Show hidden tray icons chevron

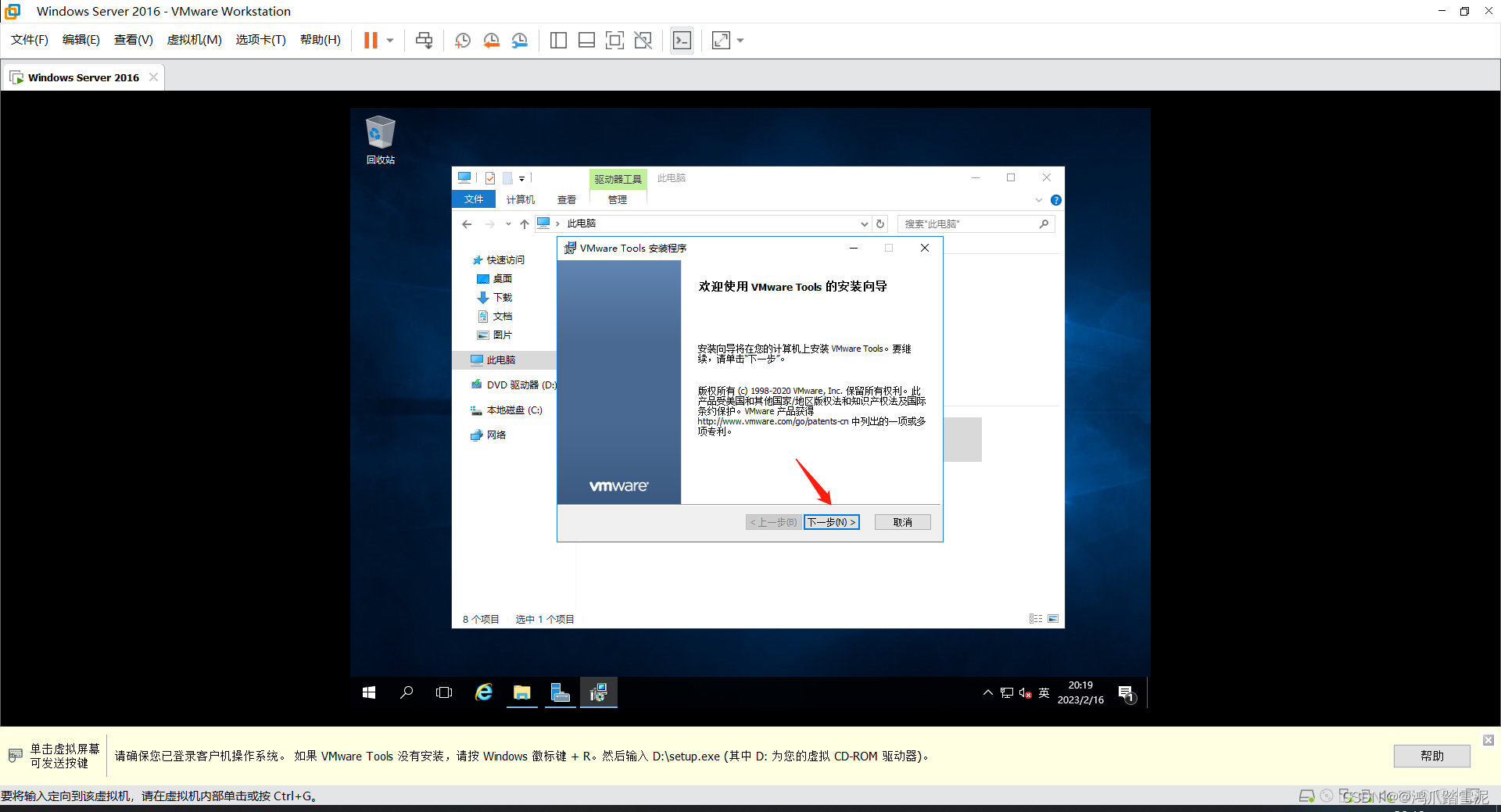point(988,692)
